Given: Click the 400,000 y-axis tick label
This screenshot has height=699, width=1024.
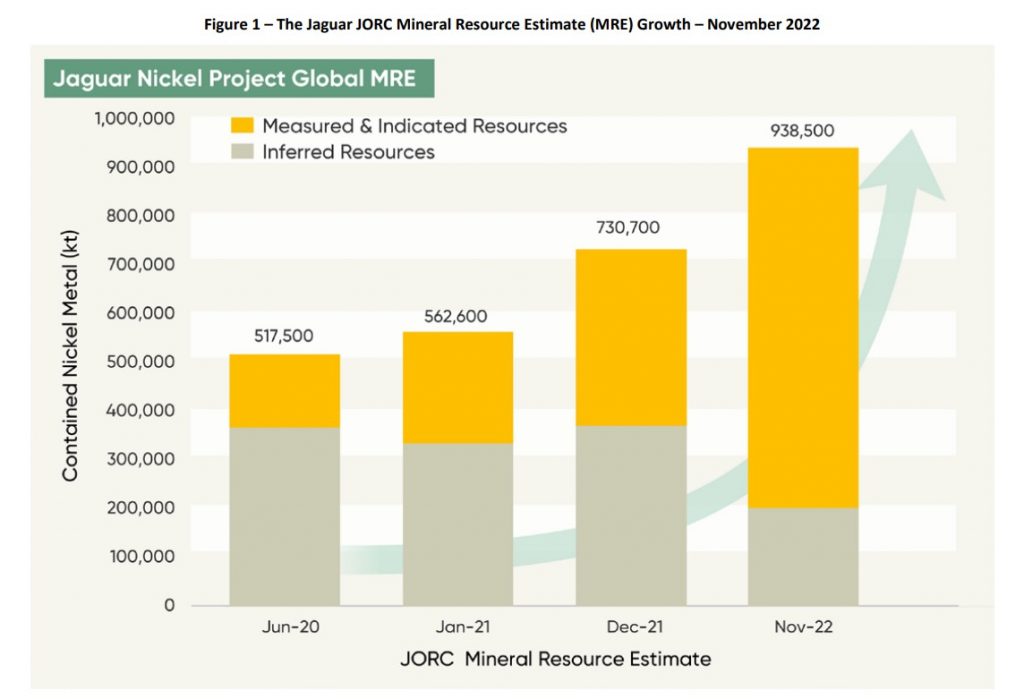Looking at the screenshot, I should coord(140,410).
